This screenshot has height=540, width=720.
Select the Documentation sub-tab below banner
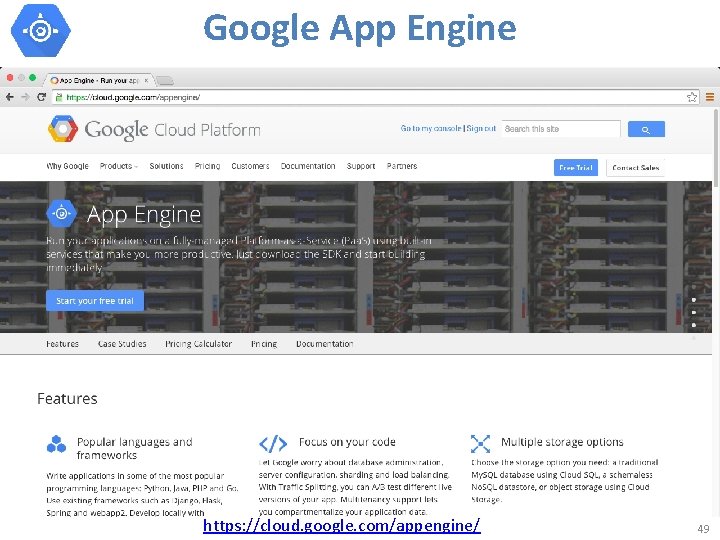(325, 344)
